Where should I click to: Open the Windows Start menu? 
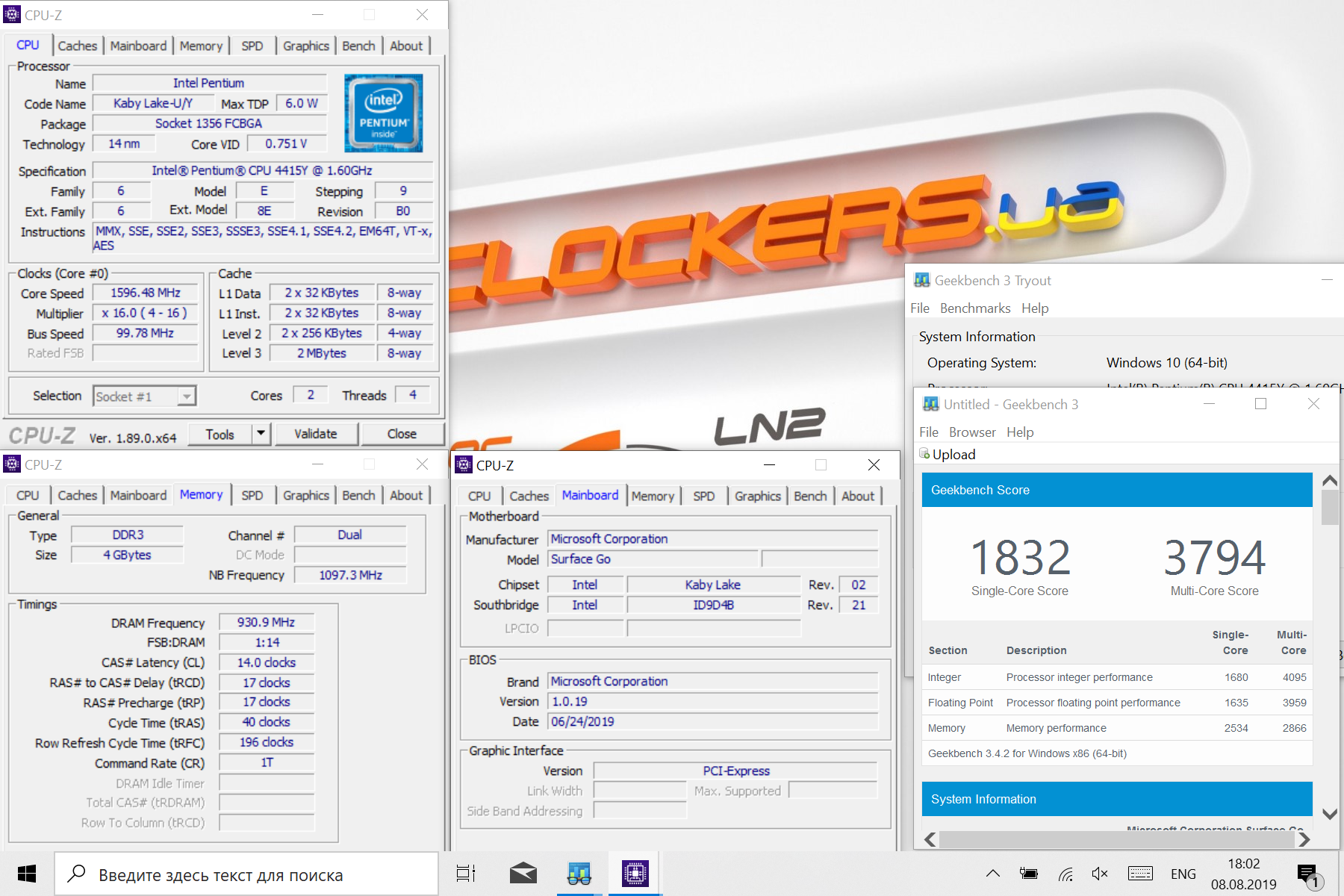point(27,874)
